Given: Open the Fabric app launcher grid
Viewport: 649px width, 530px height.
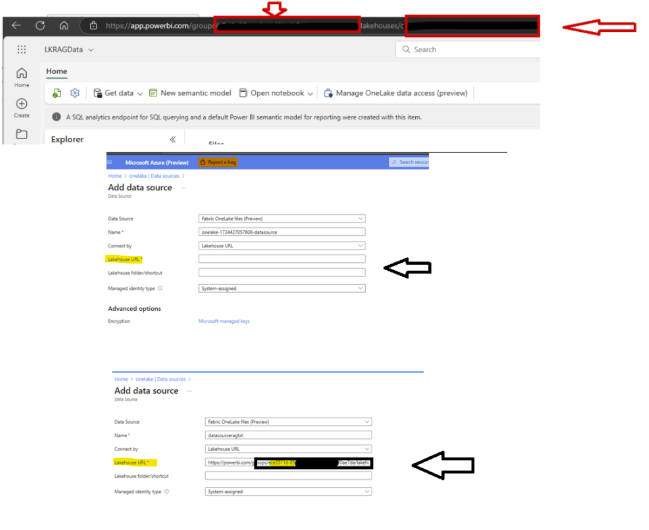Looking at the screenshot, I should coord(22,50).
